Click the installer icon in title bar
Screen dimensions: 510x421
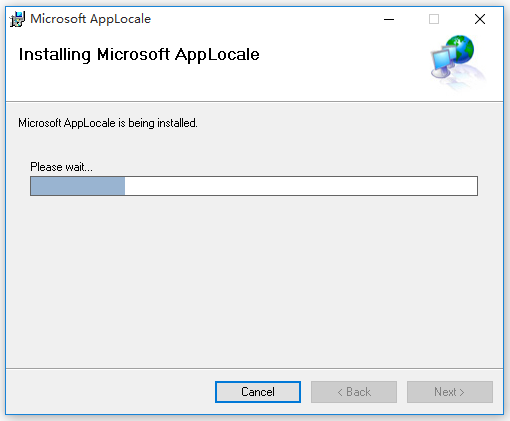(x=17, y=19)
